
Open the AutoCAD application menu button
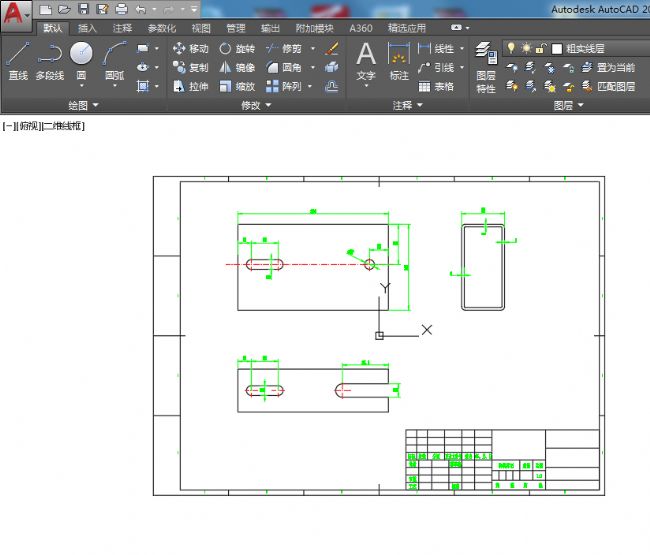coord(16,15)
